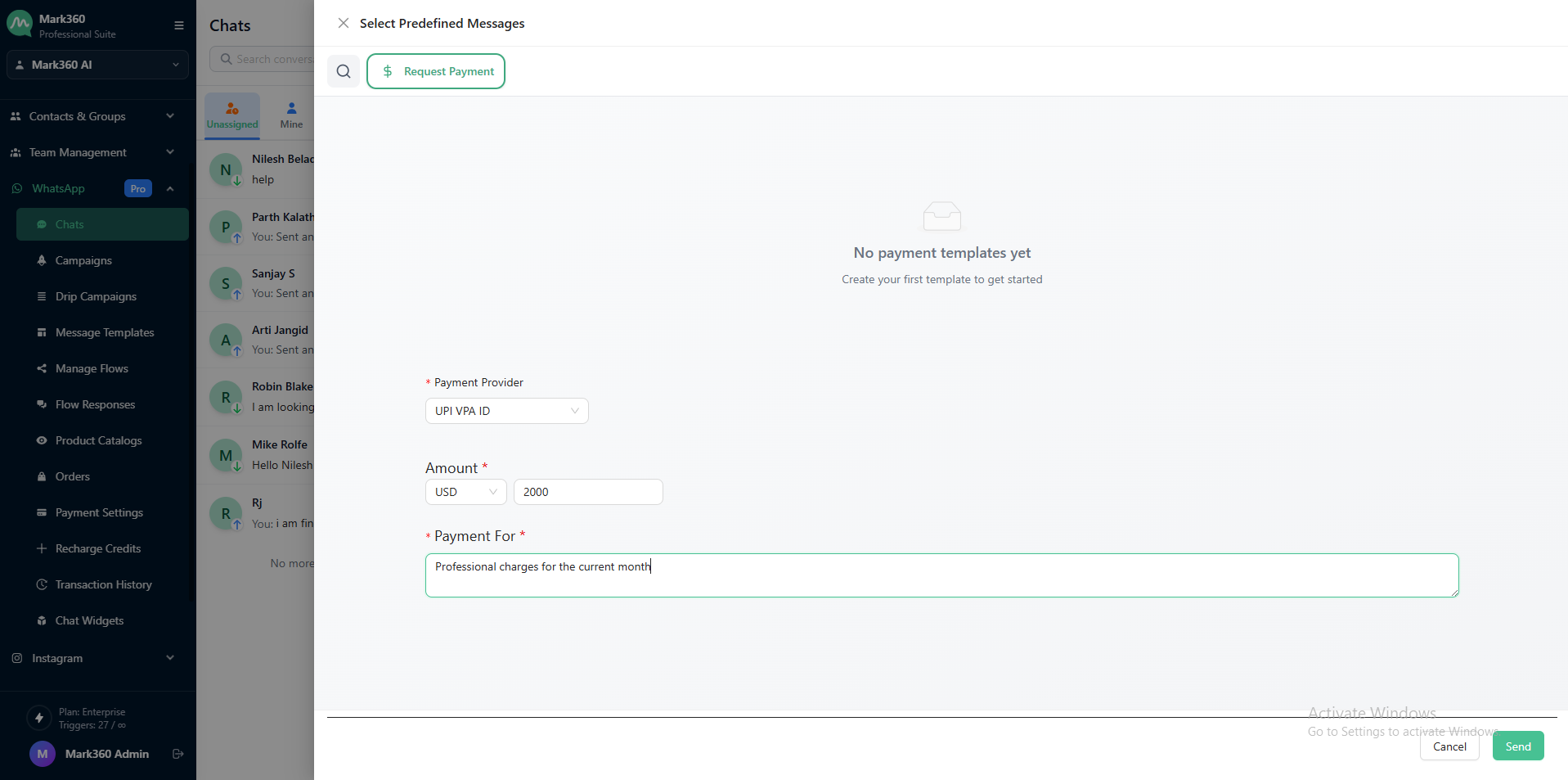Image resolution: width=1568 pixels, height=780 pixels.
Task: Switch to the Mine chats tab
Action: pyautogui.click(x=291, y=115)
